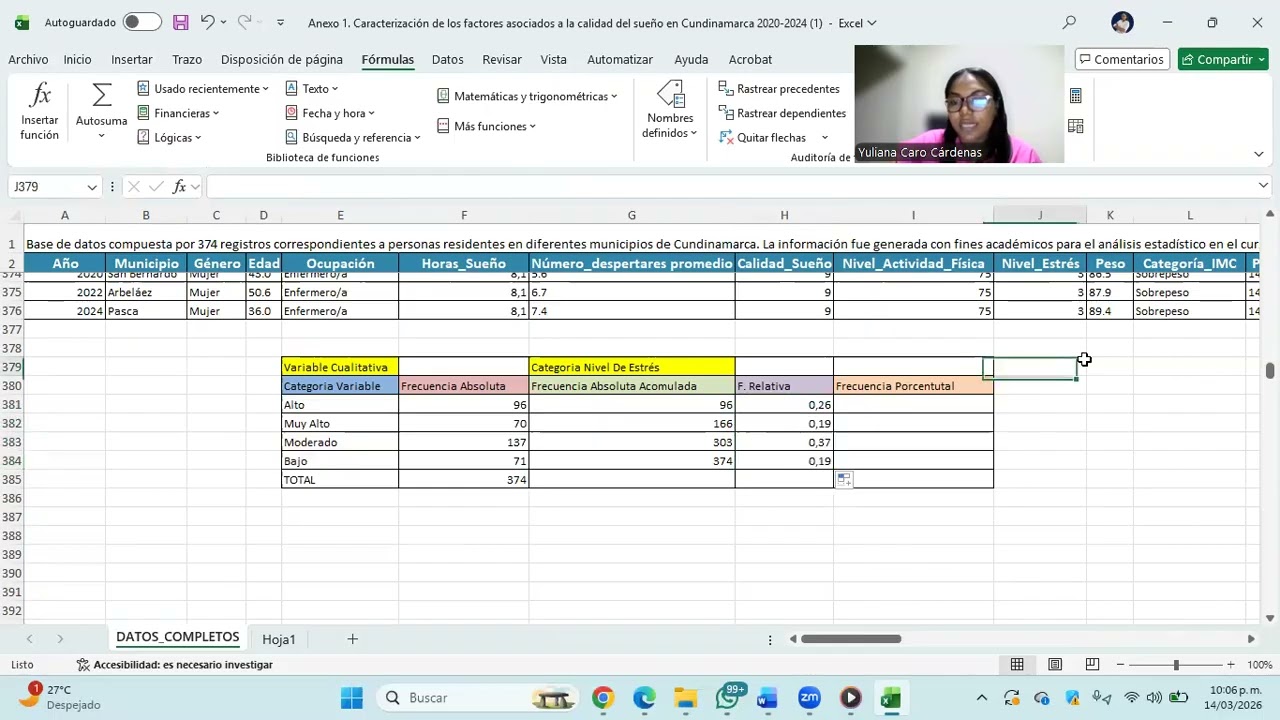Image resolution: width=1280 pixels, height=720 pixels.
Task: Select the Hoja1 sheet tab
Action: click(279, 639)
